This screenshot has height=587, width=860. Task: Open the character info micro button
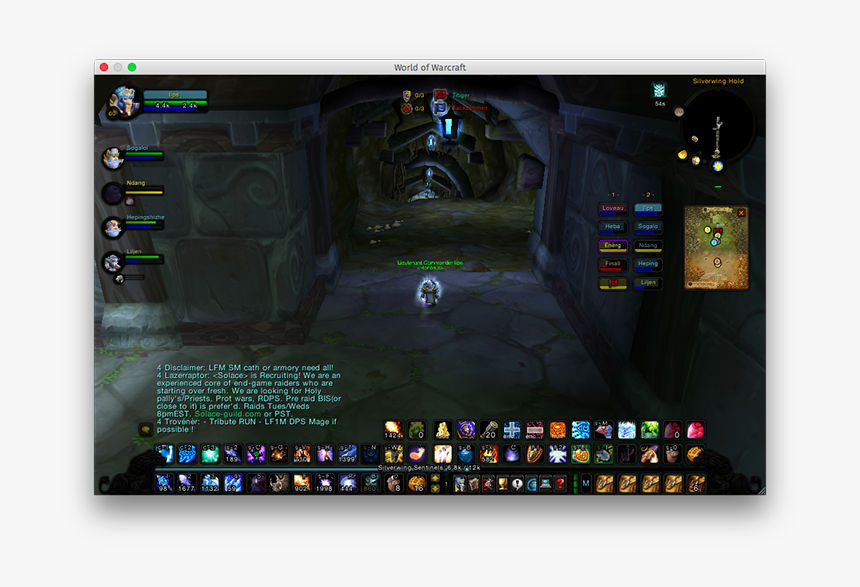(460, 484)
